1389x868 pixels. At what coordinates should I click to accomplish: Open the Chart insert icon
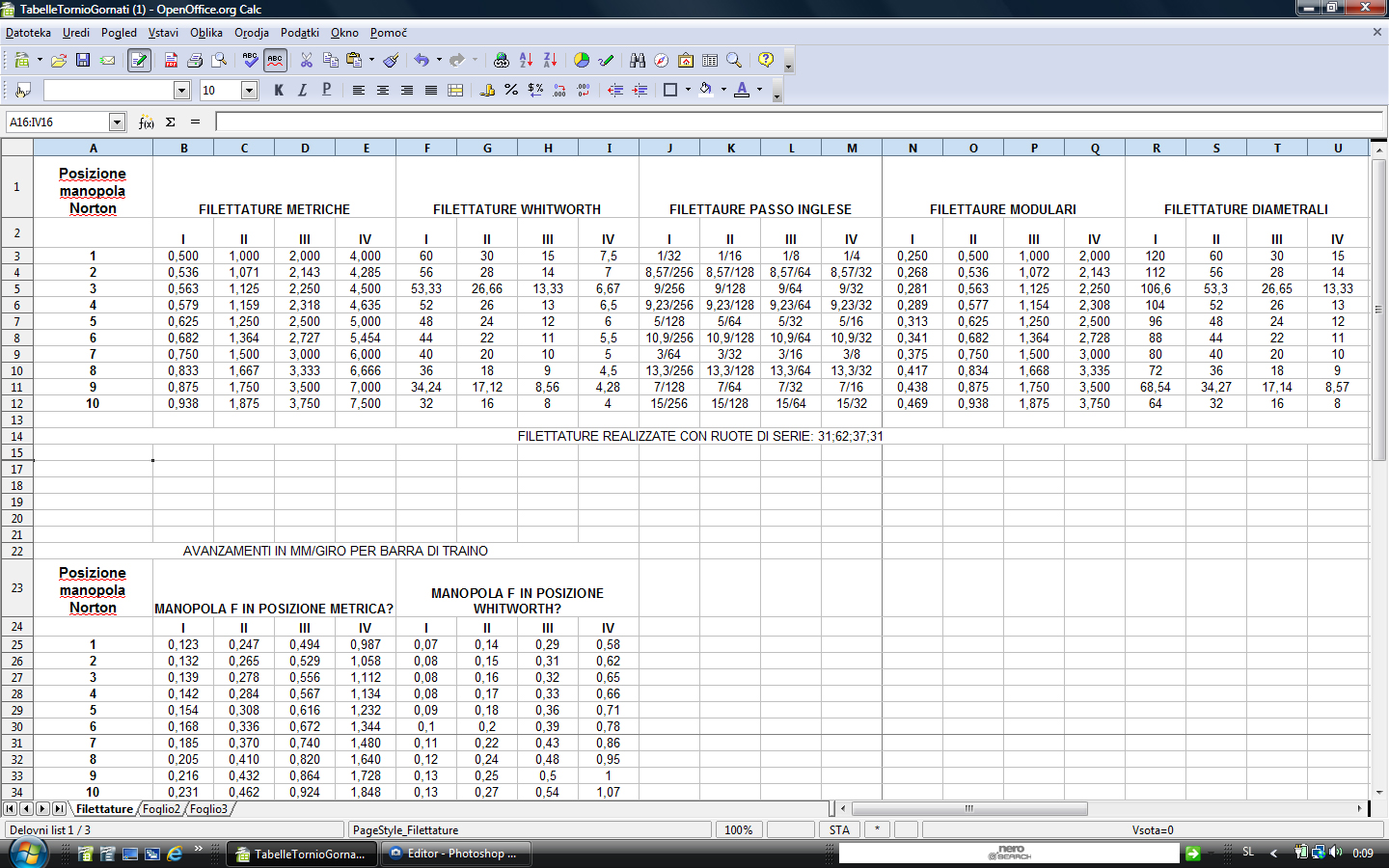coord(582,60)
